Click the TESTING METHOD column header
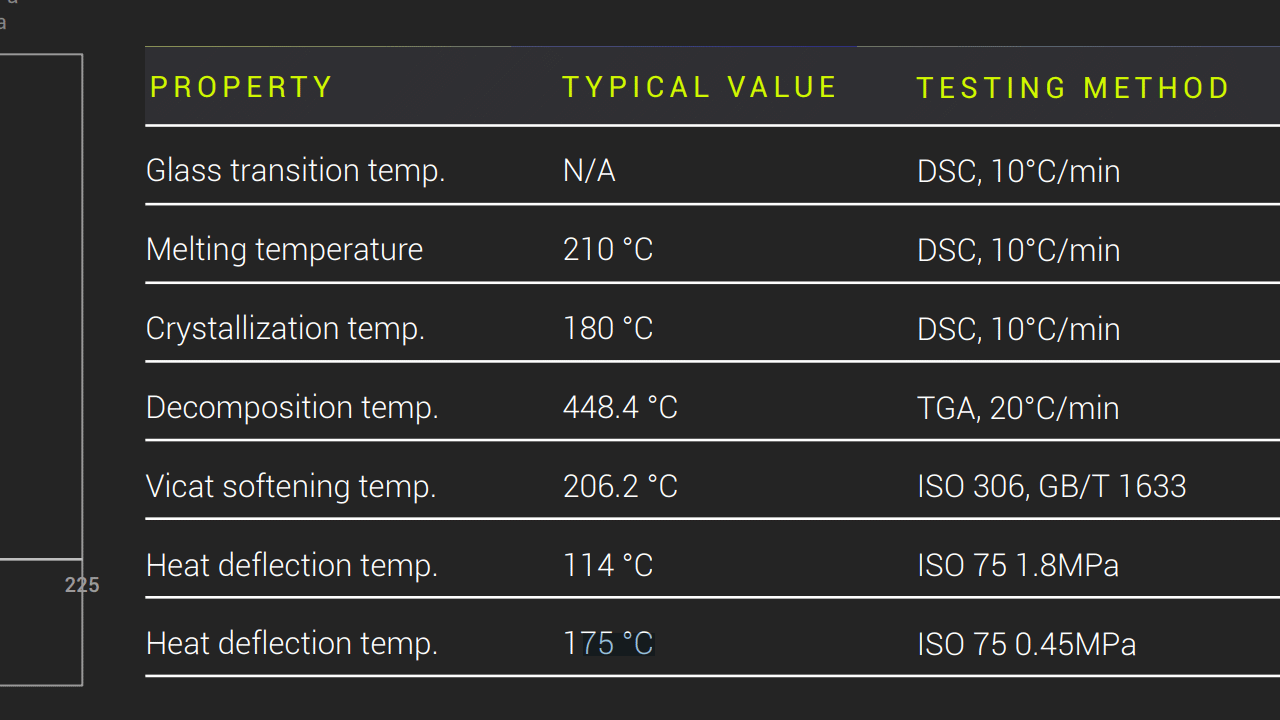The image size is (1280, 720). point(1073,88)
